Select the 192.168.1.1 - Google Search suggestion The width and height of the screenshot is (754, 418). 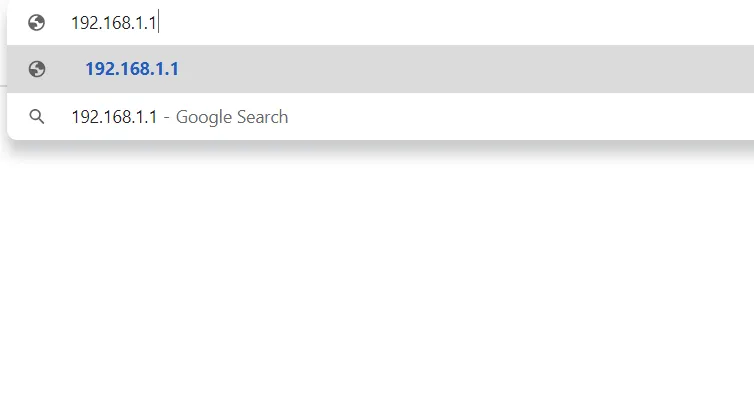[380, 116]
